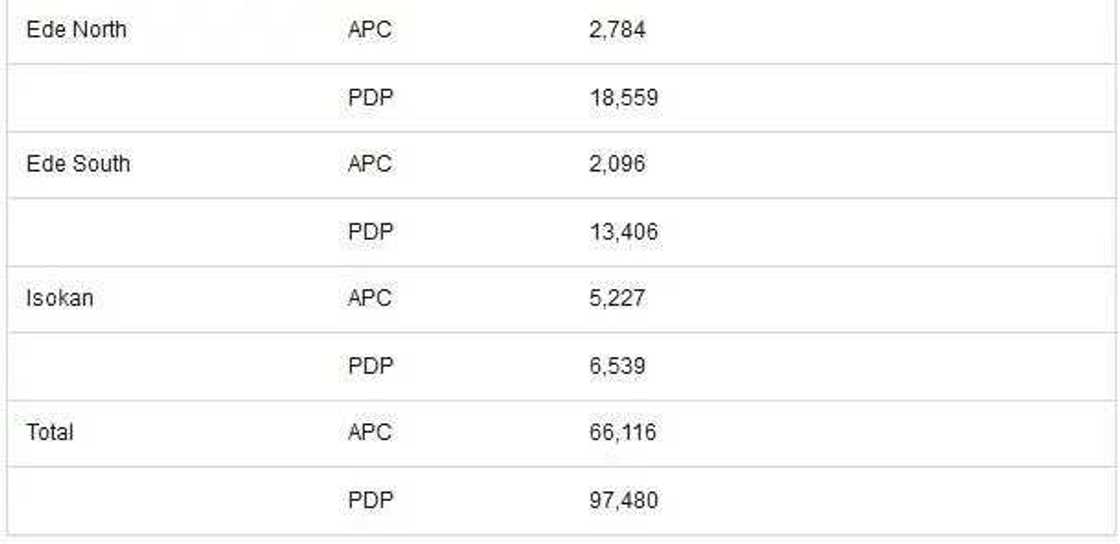Select the APC label in Isokan row
Screen dimensions: 1120x544
click(x=370, y=298)
